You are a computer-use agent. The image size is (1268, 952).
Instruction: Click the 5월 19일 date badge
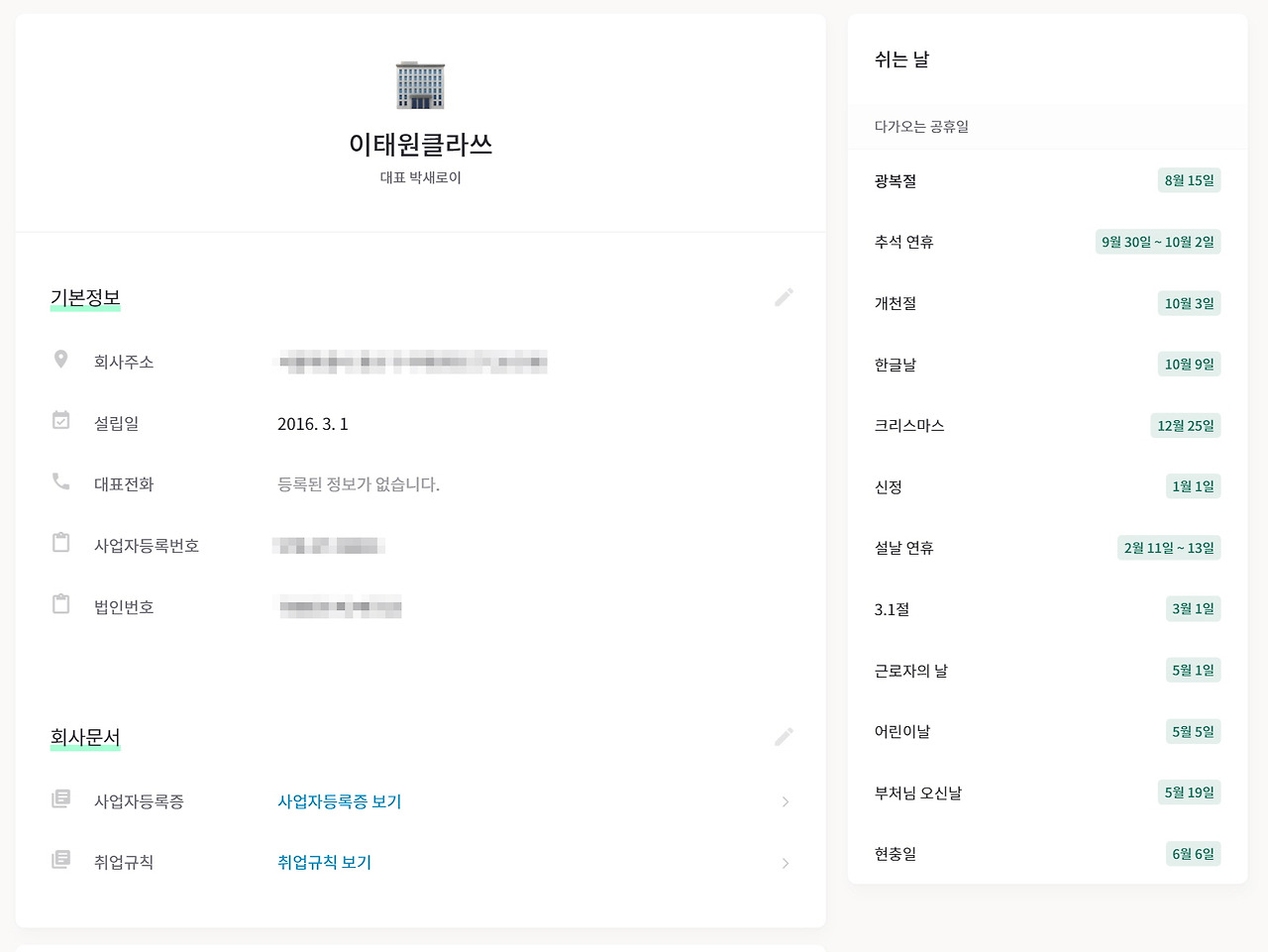pyautogui.click(x=1189, y=793)
